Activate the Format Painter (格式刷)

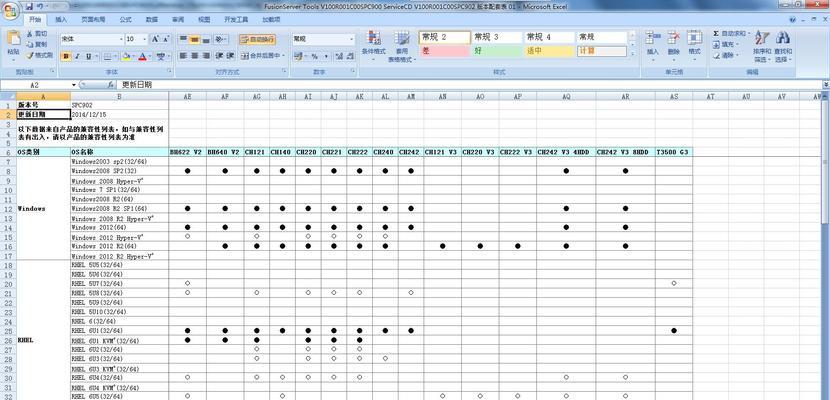click(40, 55)
